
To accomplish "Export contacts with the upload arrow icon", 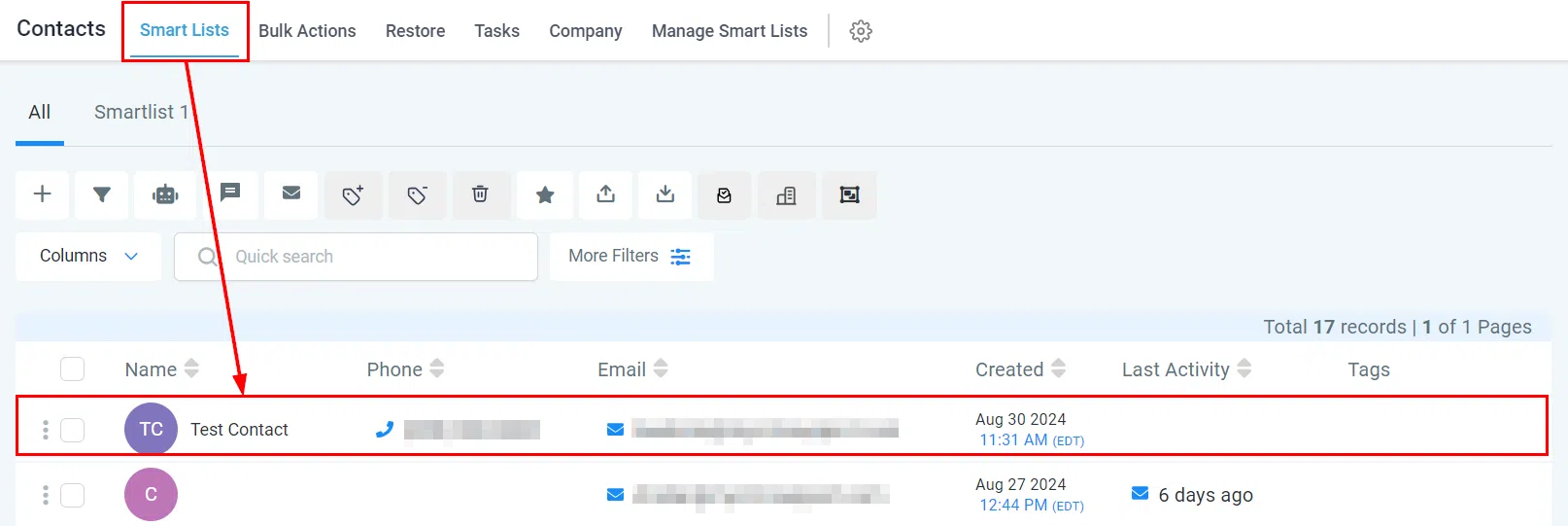I will tap(606, 194).
